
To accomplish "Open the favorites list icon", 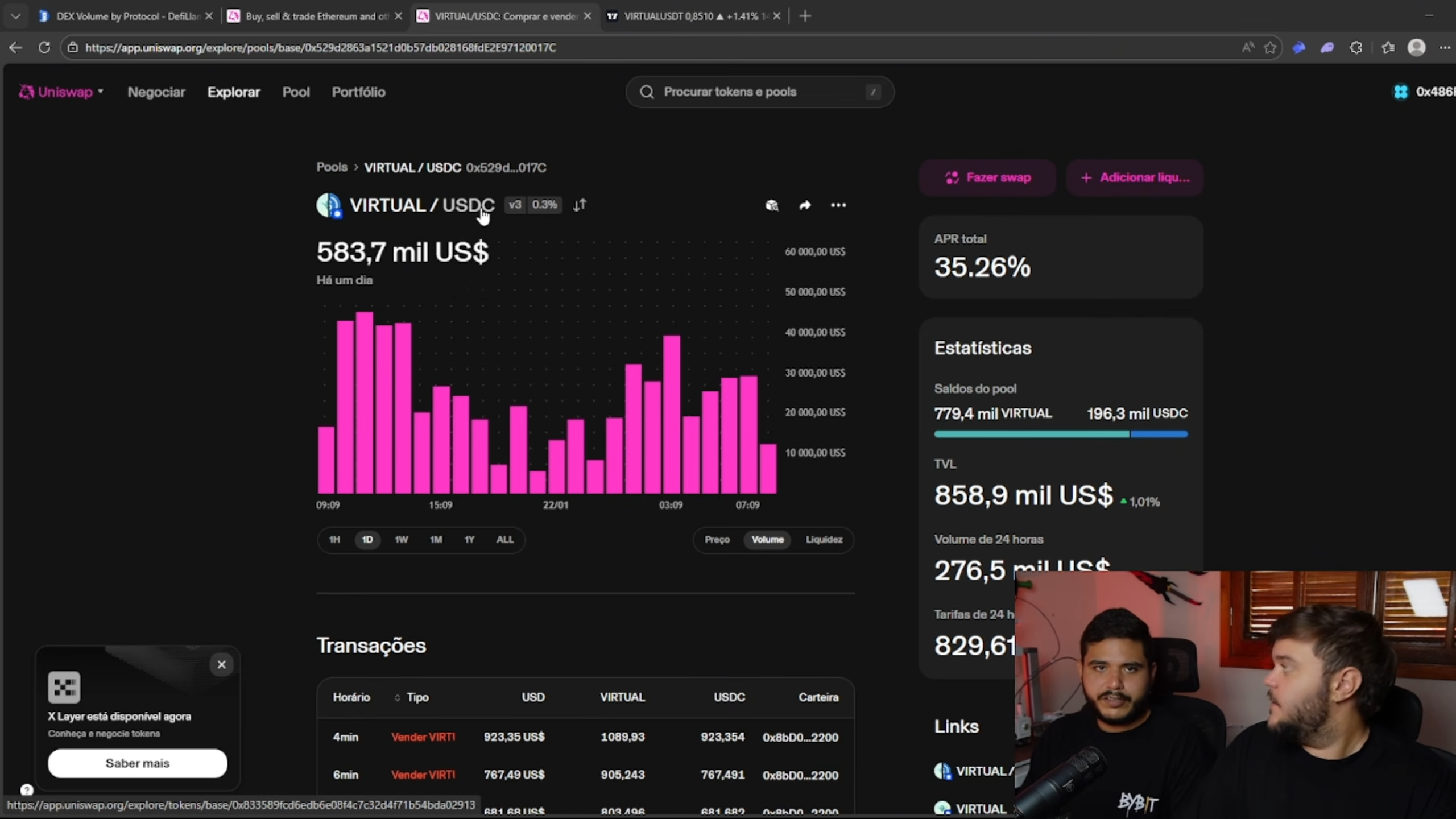I will tap(1388, 48).
